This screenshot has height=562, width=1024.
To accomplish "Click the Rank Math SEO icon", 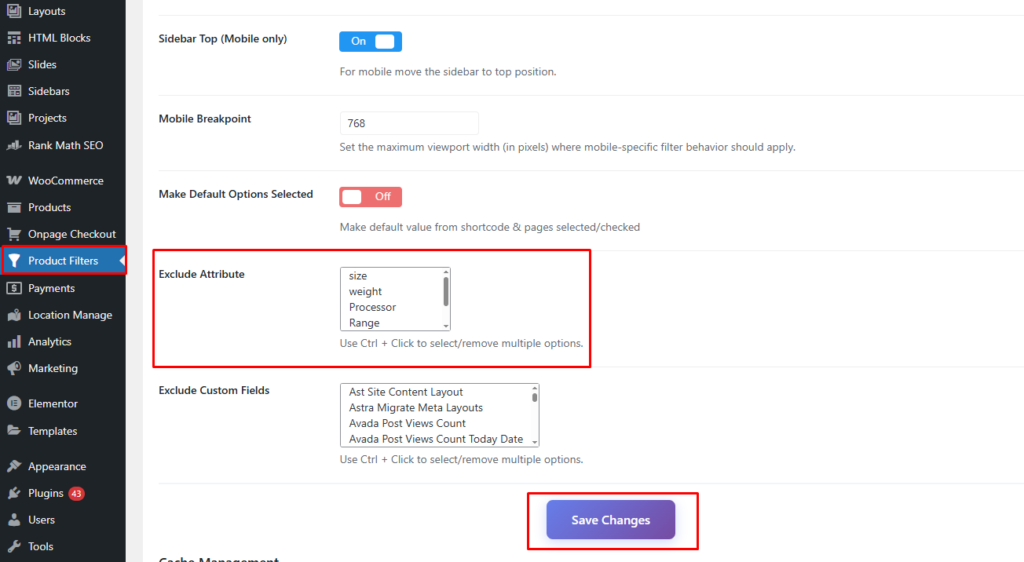I will tap(14, 145).
